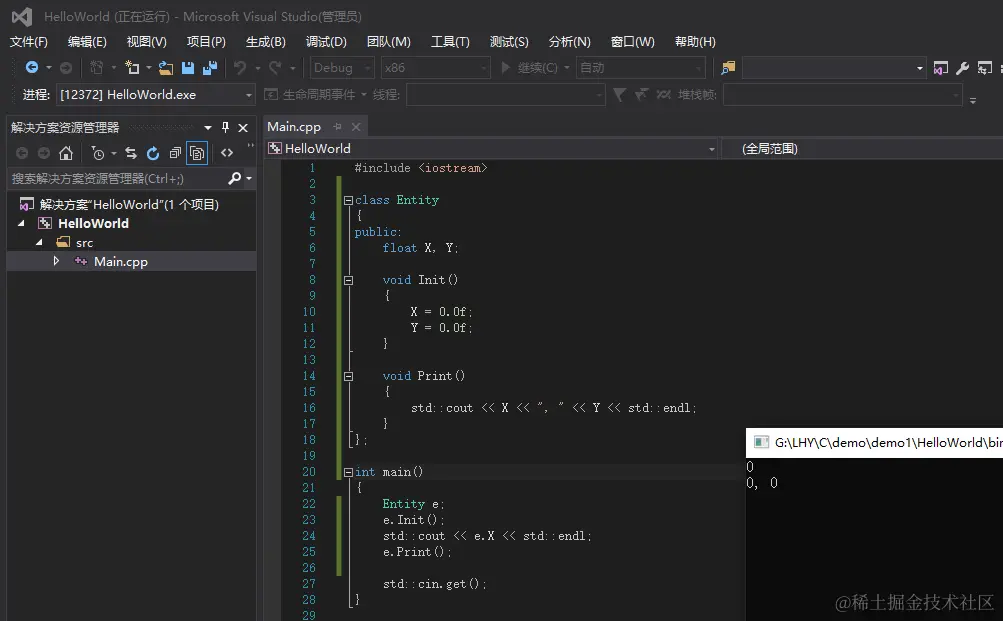This screenshot has height=621, width=1003.
Task: Collapse the void Print() code block
Action: coord(348,376)
